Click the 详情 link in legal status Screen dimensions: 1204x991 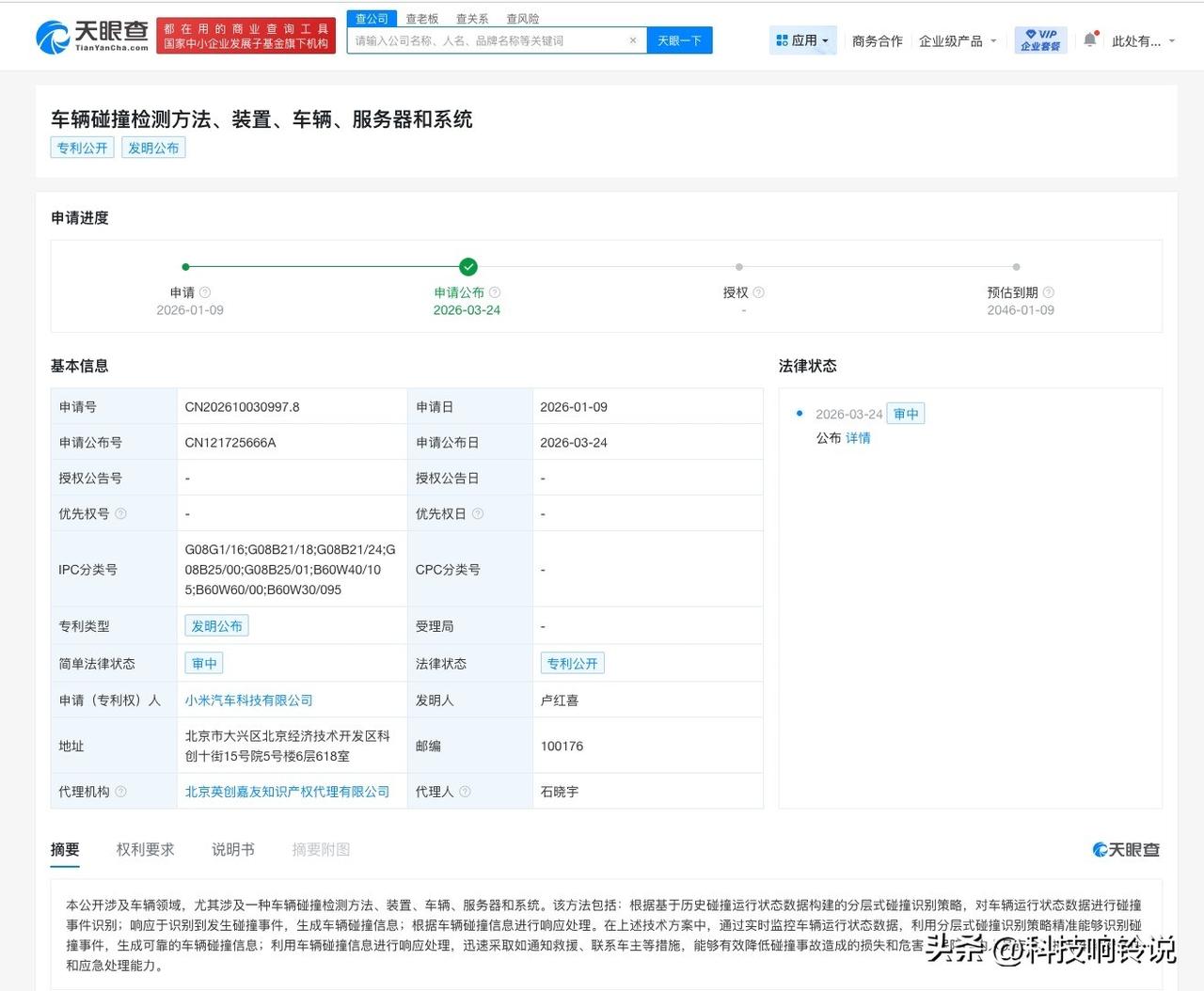(x=858, y=438)
